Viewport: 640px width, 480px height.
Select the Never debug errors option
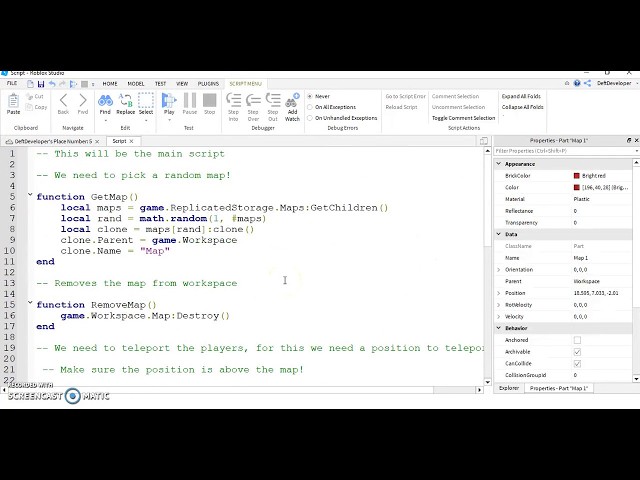click(x=310, y=96)
